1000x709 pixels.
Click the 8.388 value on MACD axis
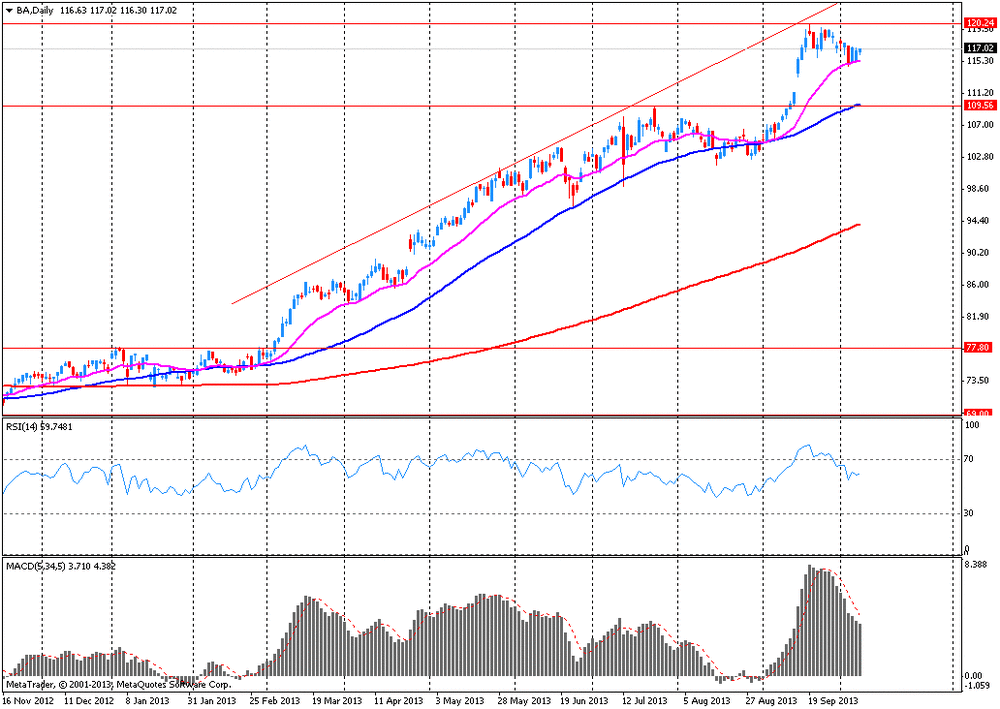[976, 564]
